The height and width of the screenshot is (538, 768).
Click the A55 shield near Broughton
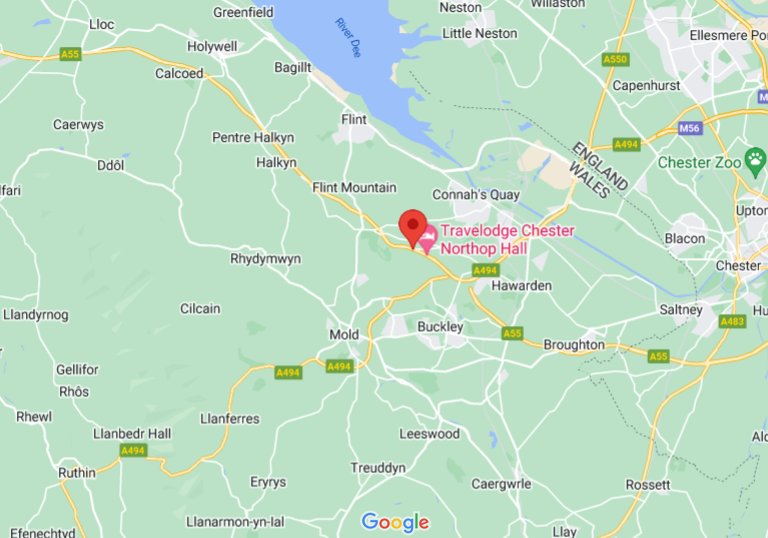(512, 334)
